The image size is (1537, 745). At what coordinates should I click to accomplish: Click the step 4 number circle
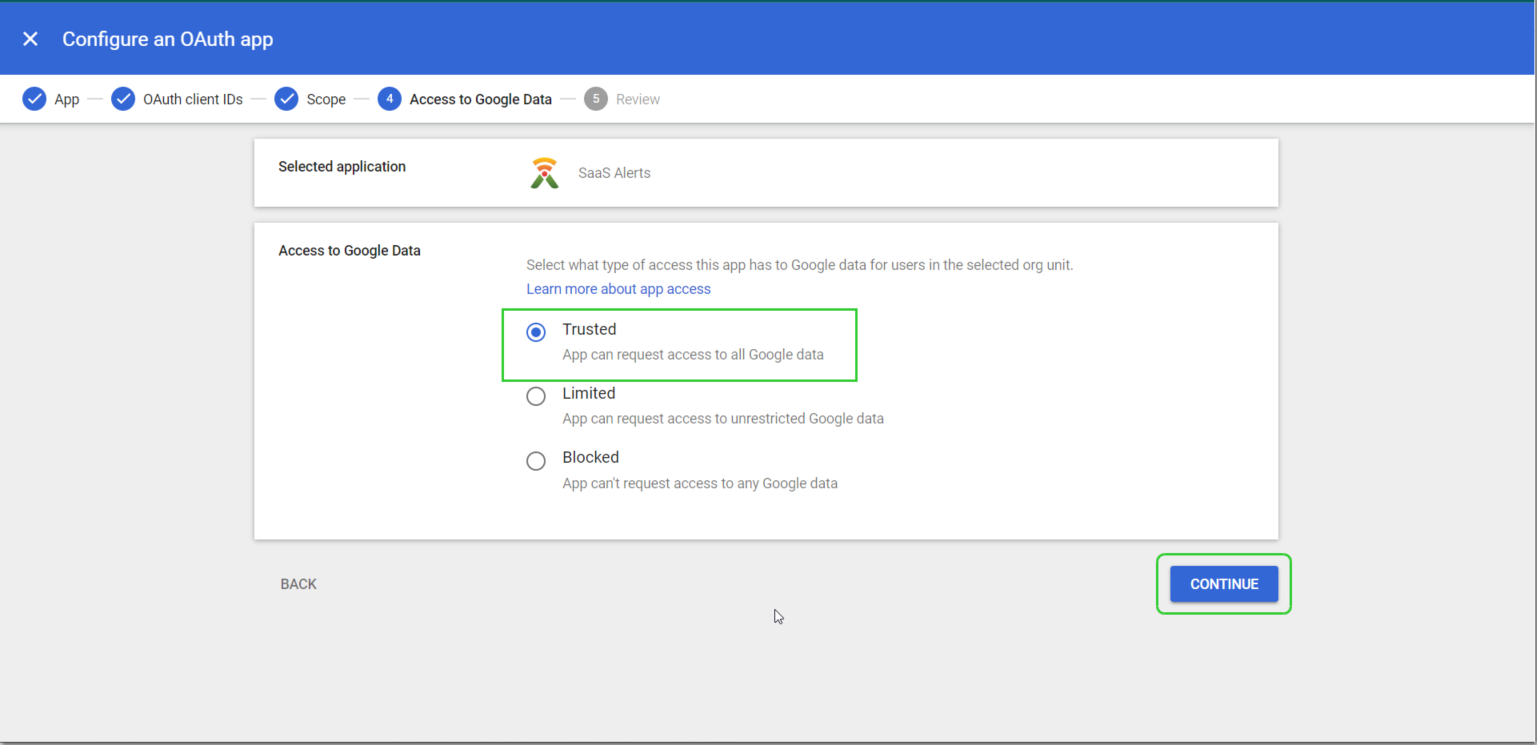pyautogui.click(x=390, y=99)
